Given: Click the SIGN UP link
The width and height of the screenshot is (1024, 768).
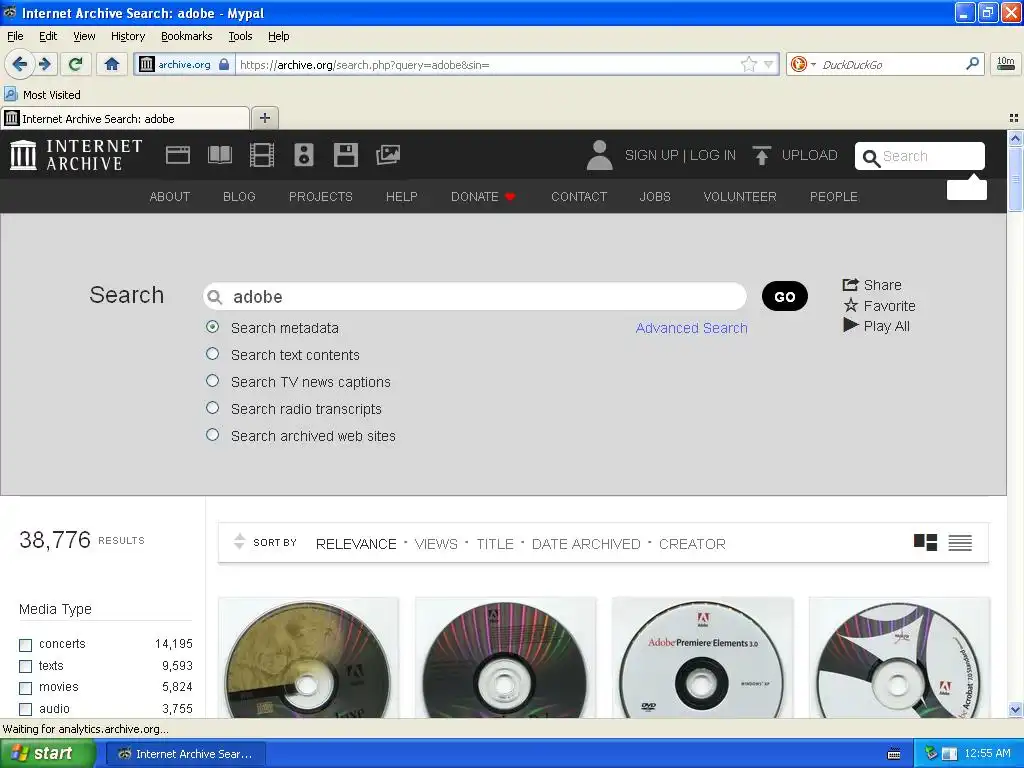Looking at the screenshot, I should (x=651, y=155).
